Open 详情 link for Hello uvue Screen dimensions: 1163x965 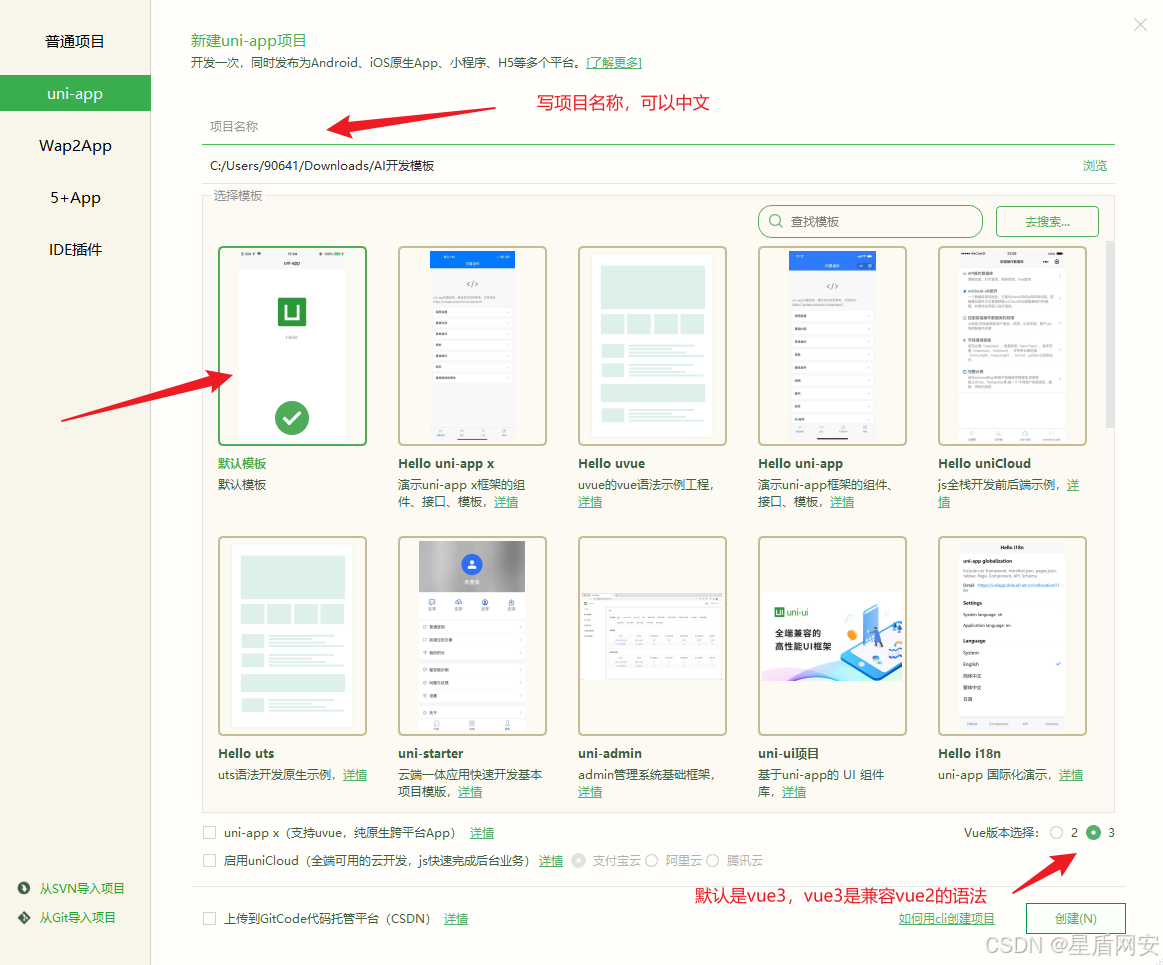(x=590, y=502)
